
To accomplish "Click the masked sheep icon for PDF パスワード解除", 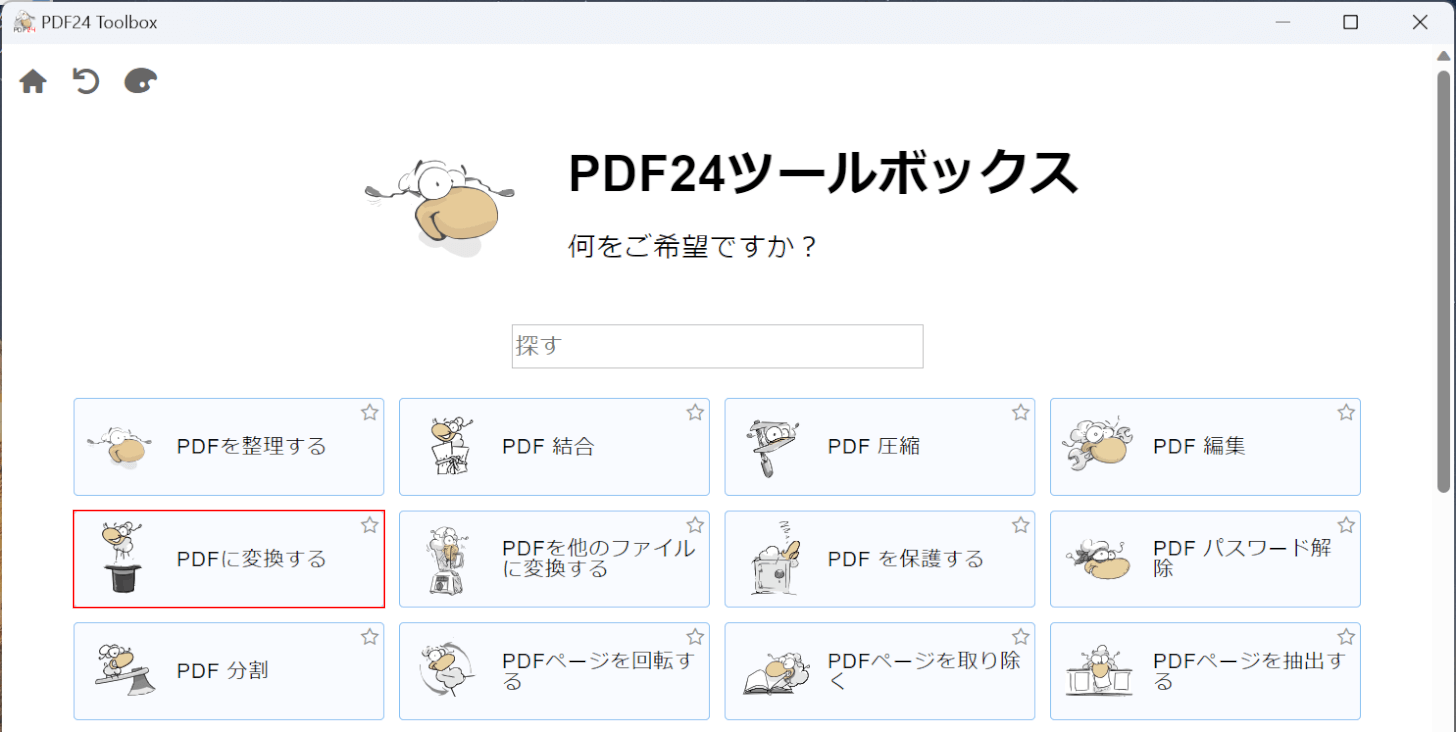I will click(x=1098, y=561).
